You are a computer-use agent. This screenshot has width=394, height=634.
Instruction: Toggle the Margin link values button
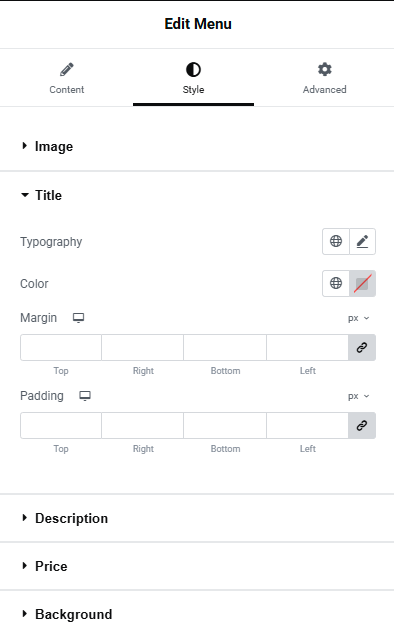[x=362, y=347]
